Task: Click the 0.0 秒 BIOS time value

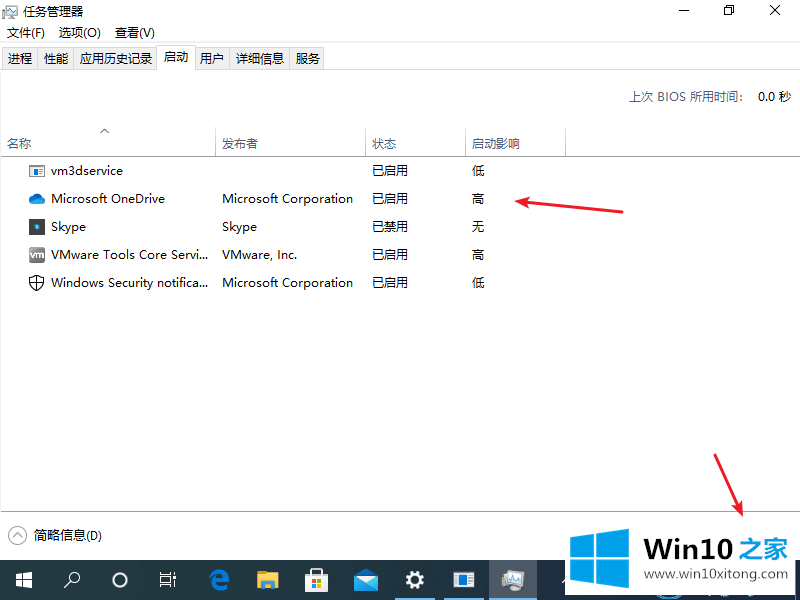Action: [774, 96]
